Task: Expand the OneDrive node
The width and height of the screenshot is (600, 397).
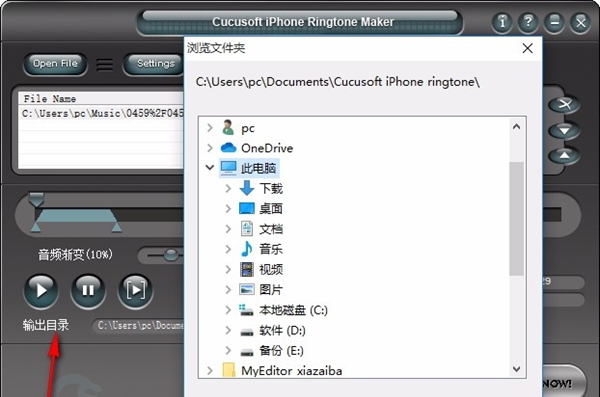Action: click(210, 148)
